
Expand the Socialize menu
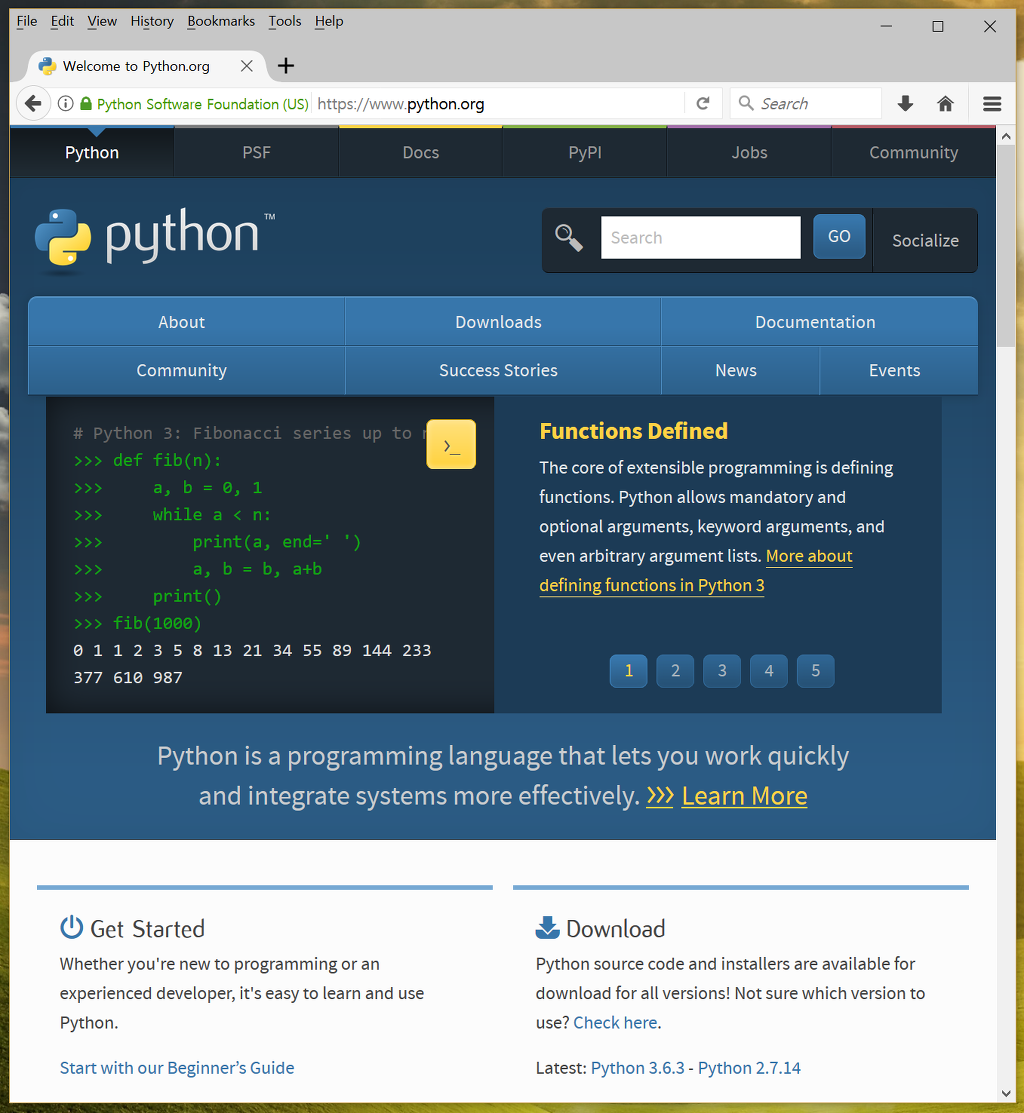(925, 241)
